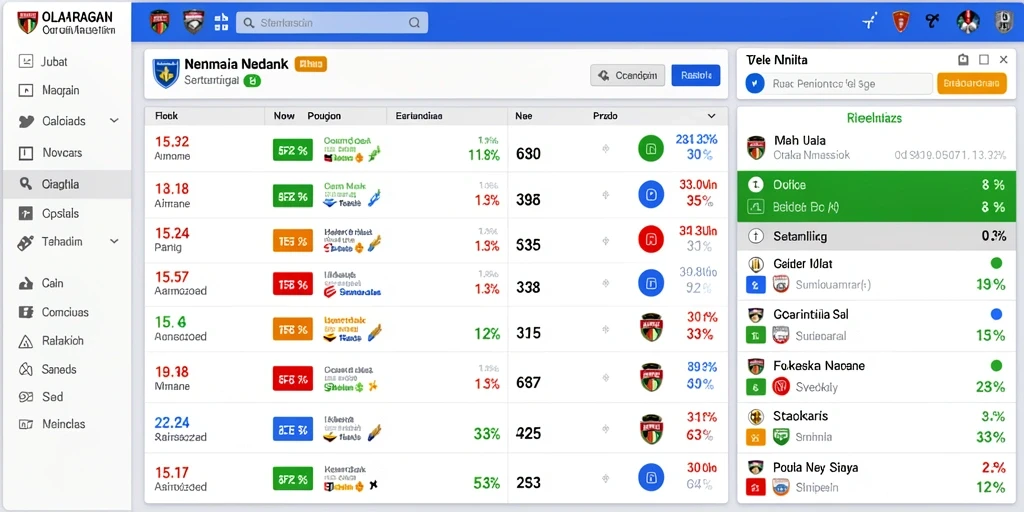
Task: Click the Meinclas sidebar icon
Action: click(25, 424)
